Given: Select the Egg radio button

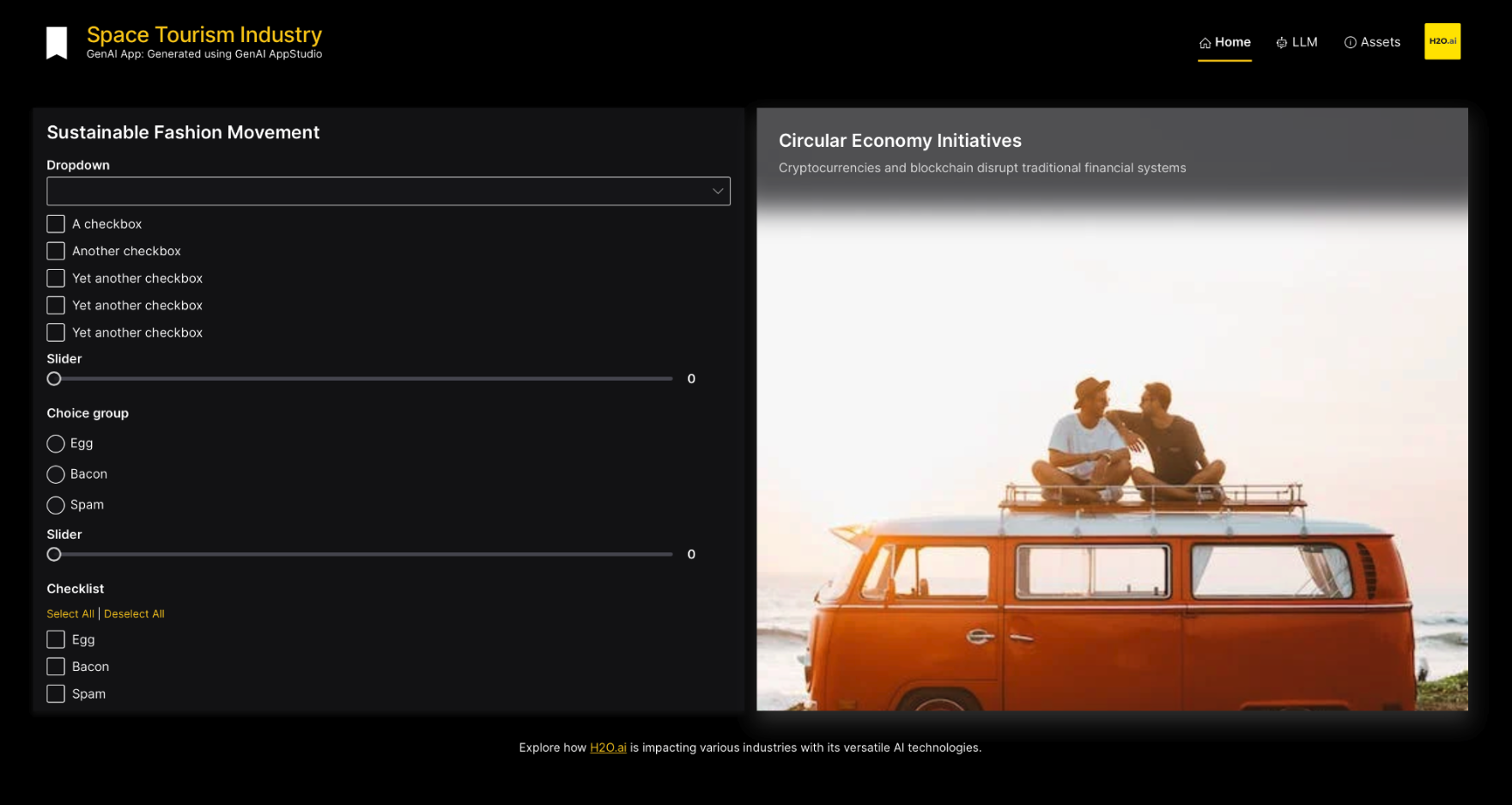Looking at the screenshot, I should click(56, 444).
